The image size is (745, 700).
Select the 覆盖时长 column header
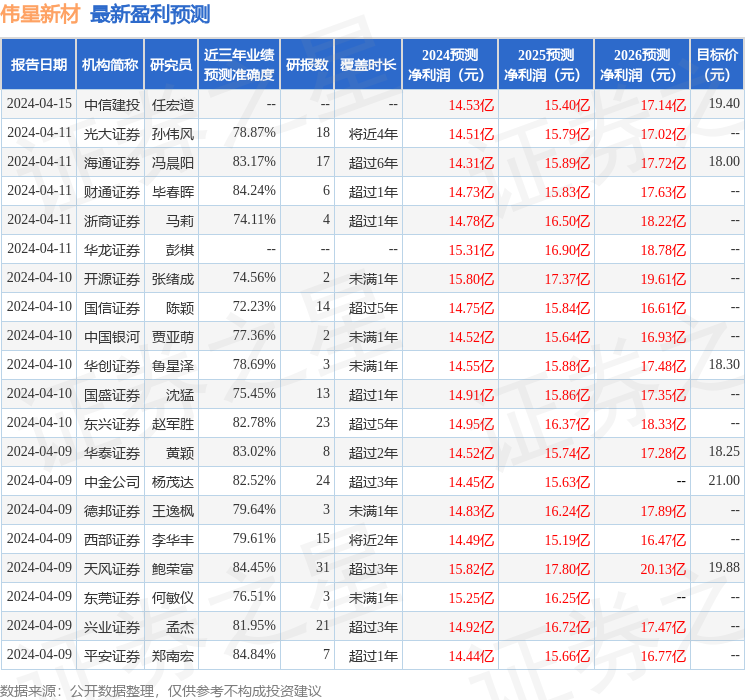[x=368, y=65]
